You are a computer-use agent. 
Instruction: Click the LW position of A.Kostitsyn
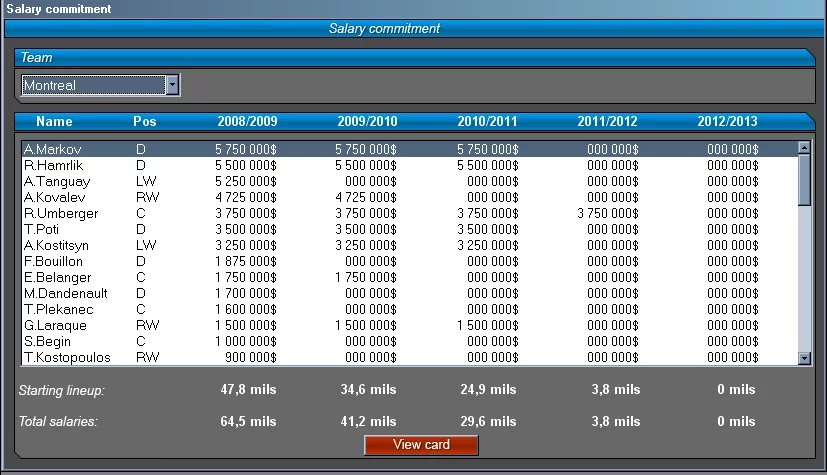tap(146, 245)
